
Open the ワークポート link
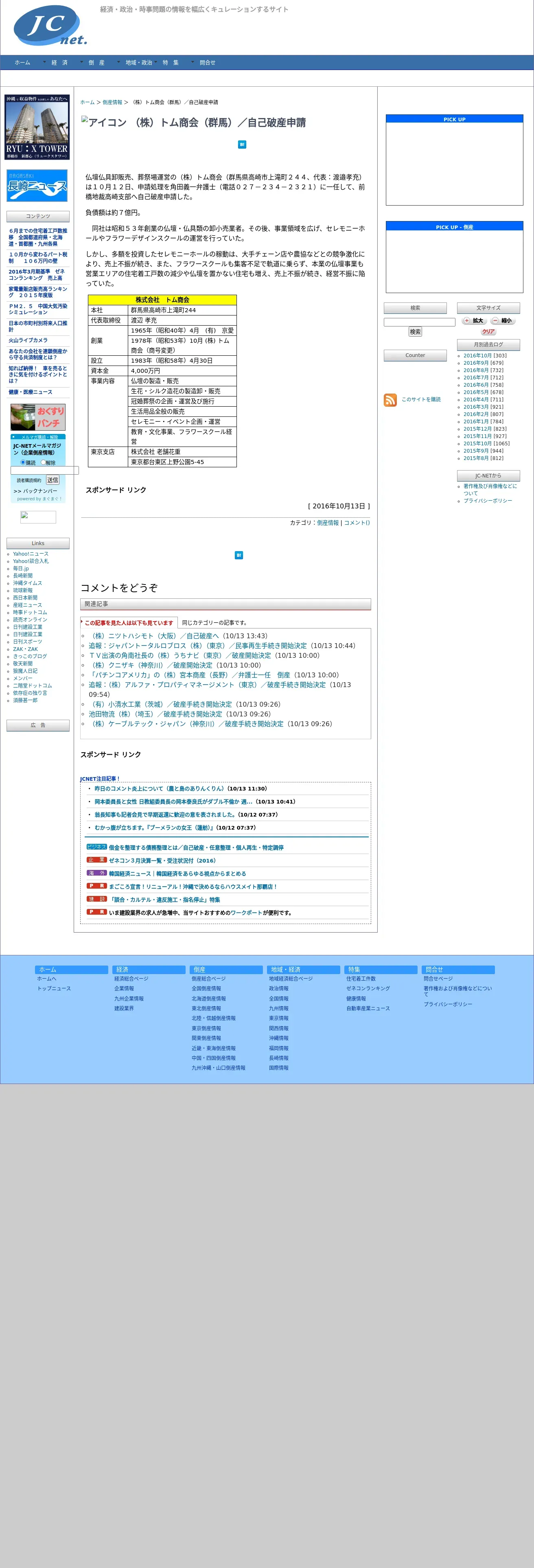point(246,913)
